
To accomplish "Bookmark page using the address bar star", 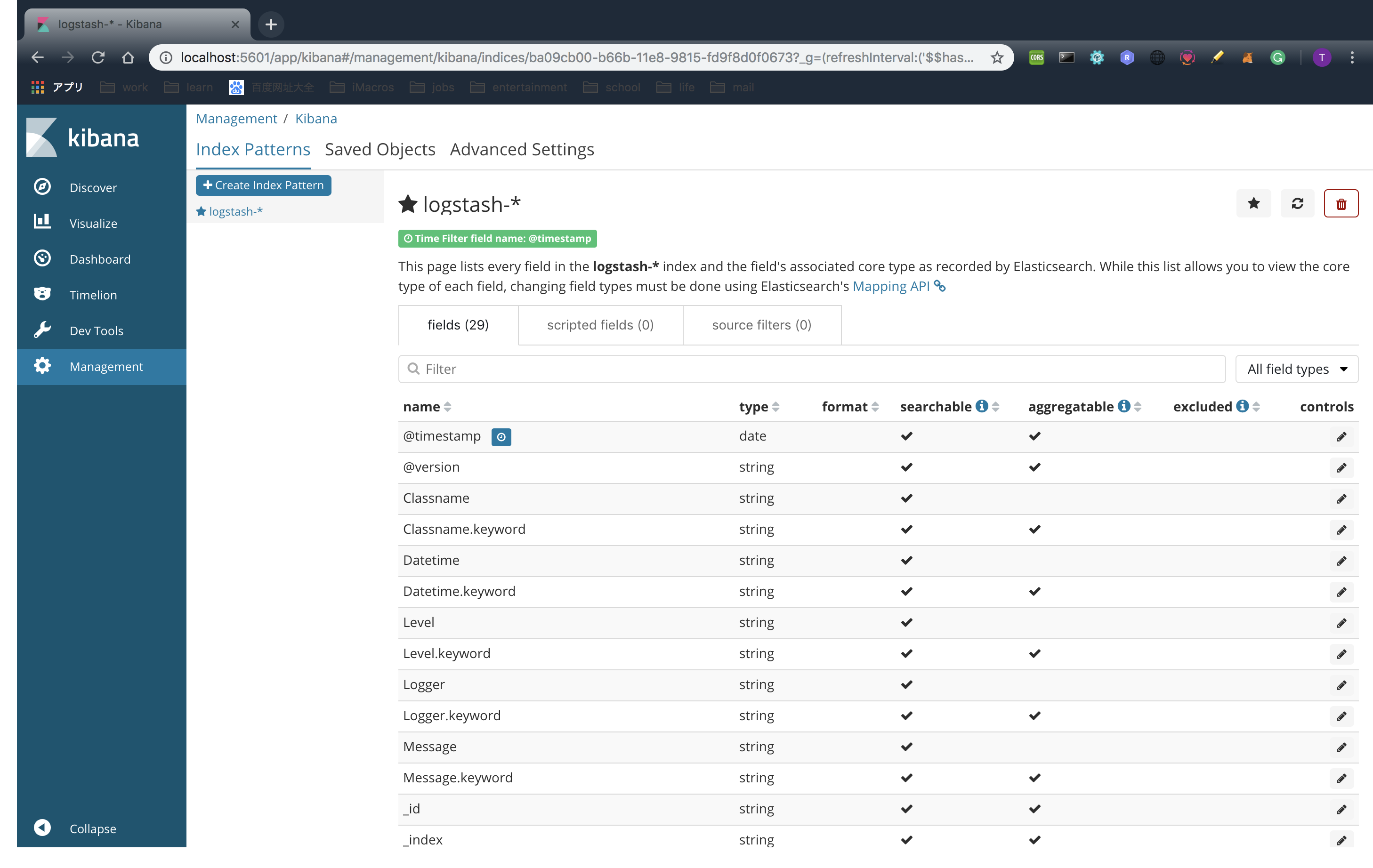I will [997, 57].
